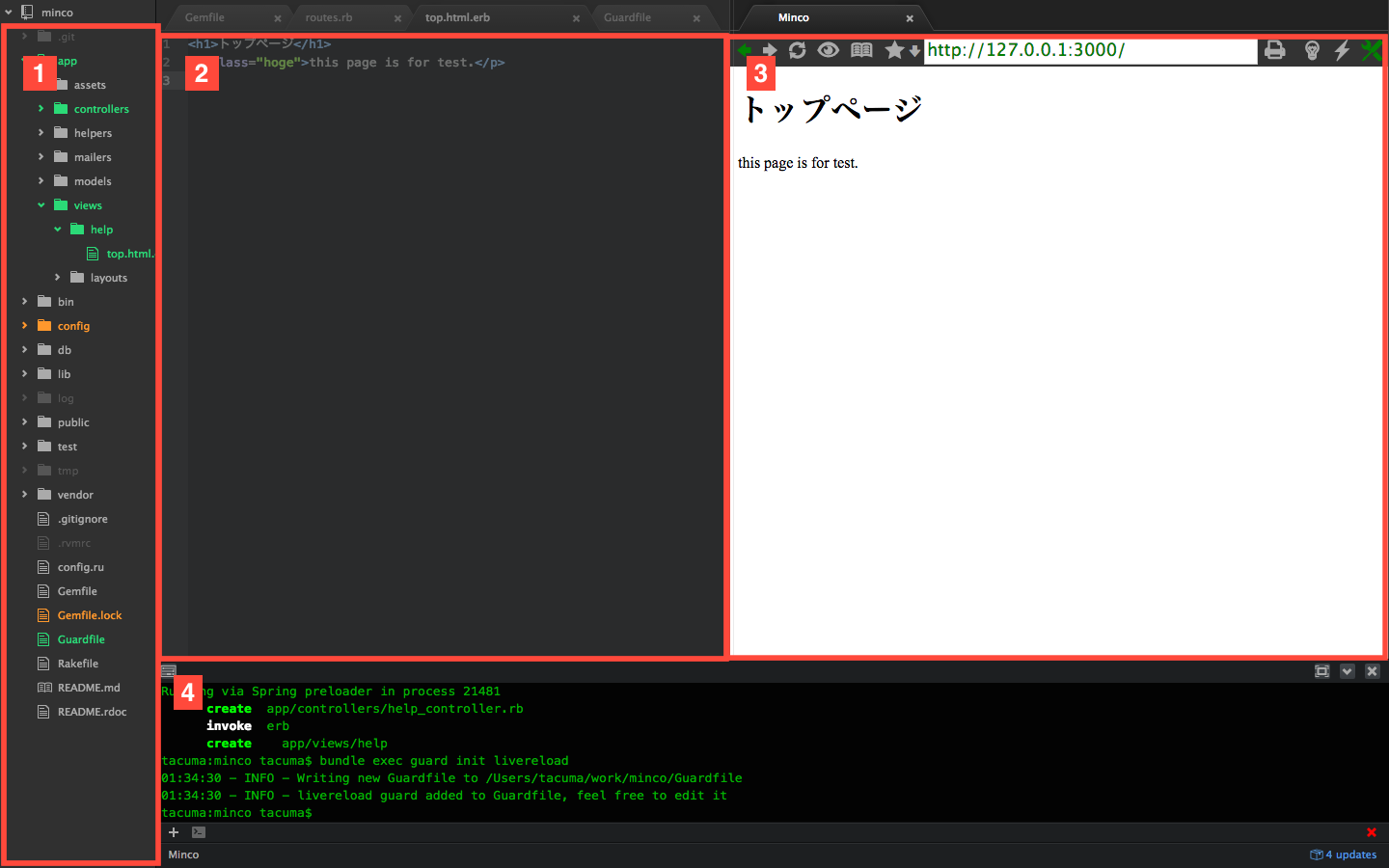Click the terminal prompt line
Screen dimensions: 1389x868
237,813
